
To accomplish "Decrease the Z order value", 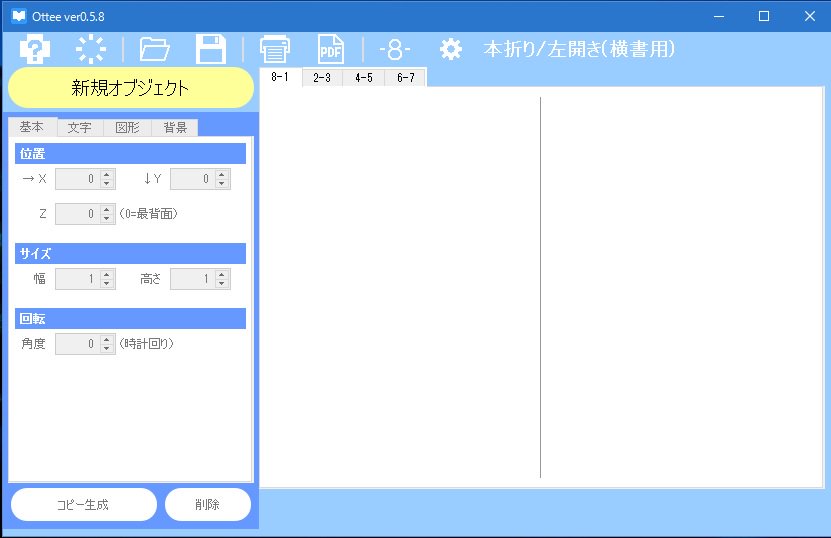I will tap(107, 218).
